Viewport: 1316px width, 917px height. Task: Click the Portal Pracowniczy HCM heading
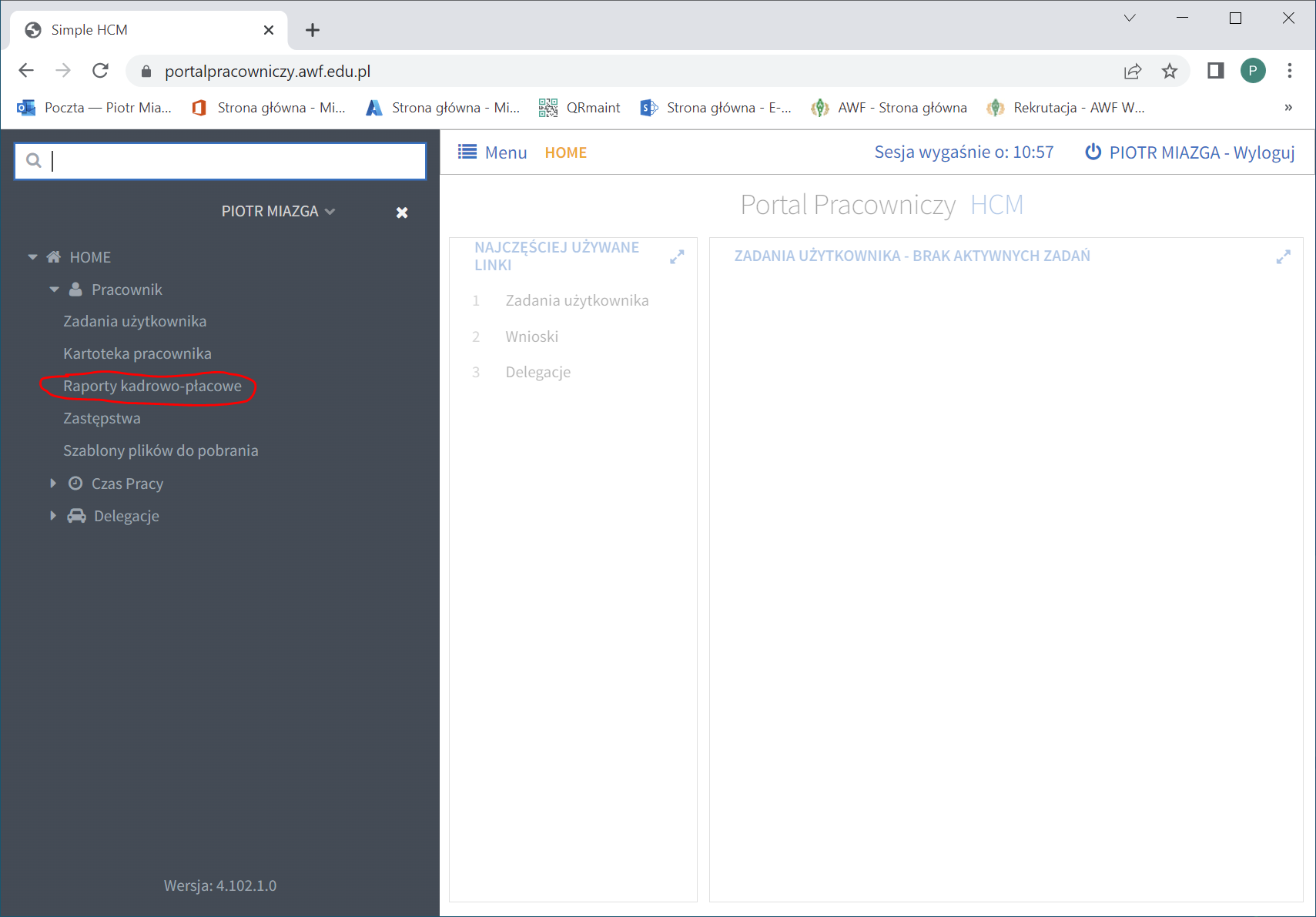(882, 205)
